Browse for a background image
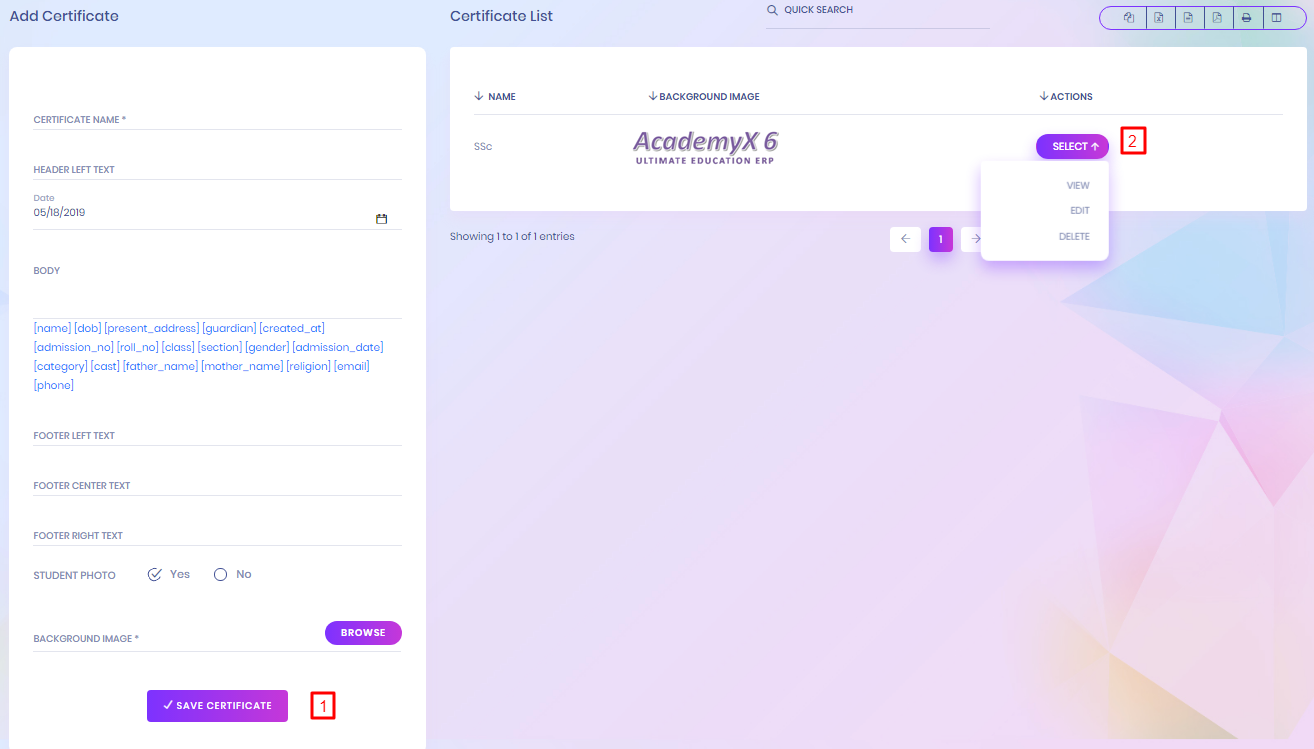This screenshot has width=1314, height=749. coord(363,633)
